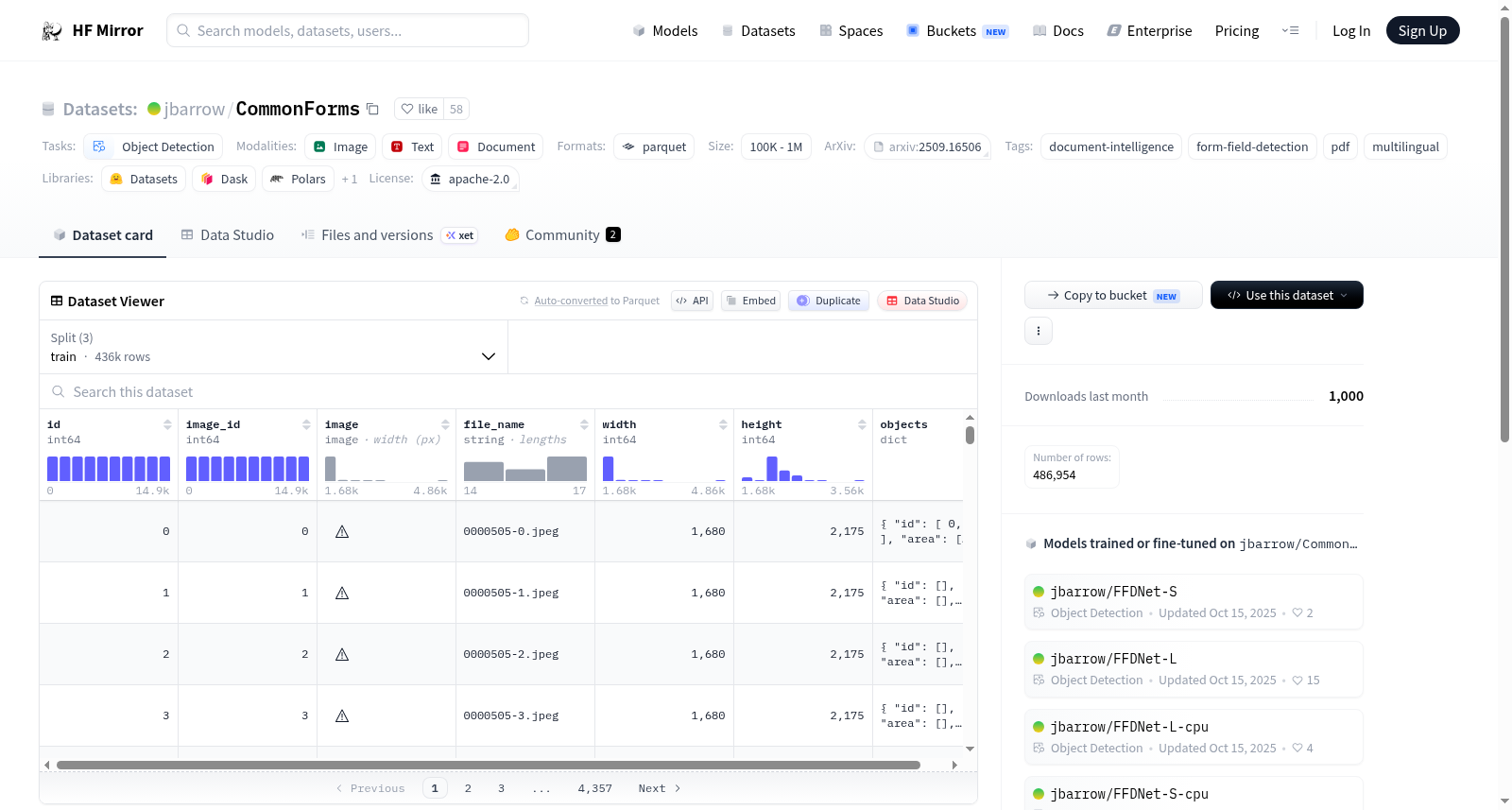
Task: Click the Log In link
Action: click(1351, 31)
